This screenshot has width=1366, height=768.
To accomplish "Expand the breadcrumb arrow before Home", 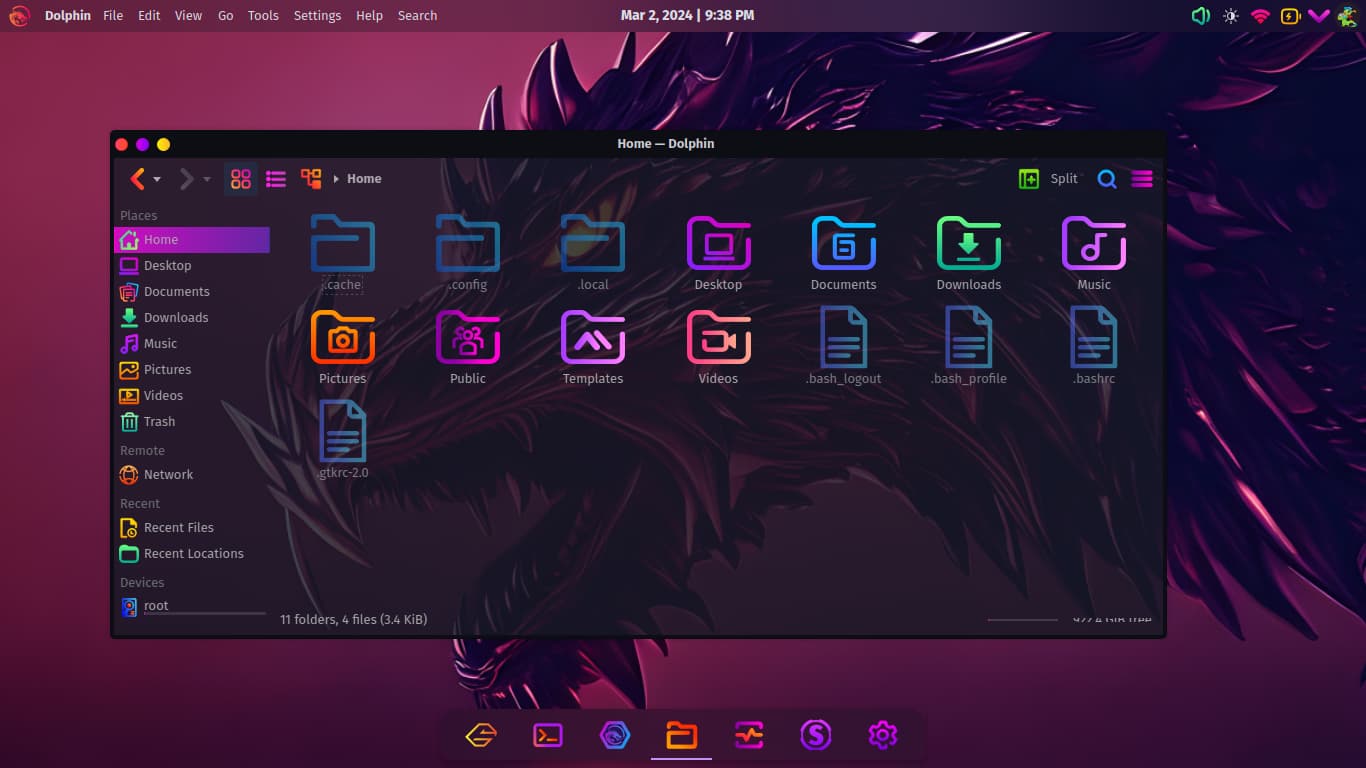I will point(336,179).
